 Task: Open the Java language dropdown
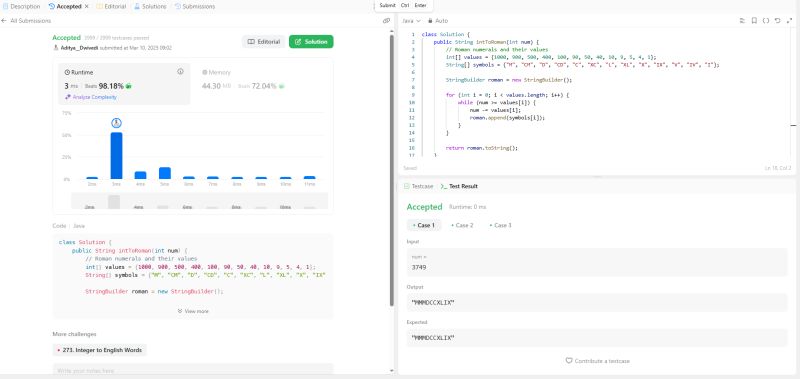tap(411, 21)
